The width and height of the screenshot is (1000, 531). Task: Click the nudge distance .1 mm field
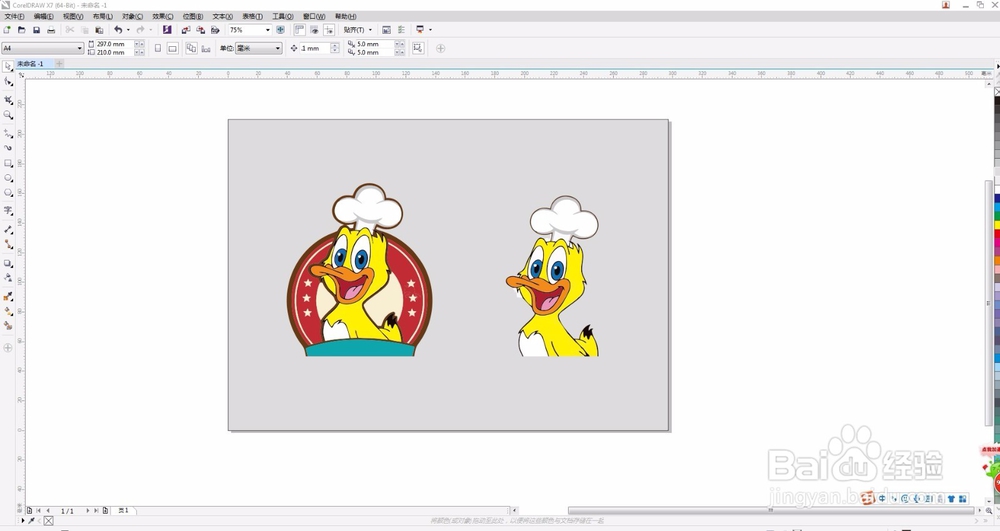(x=314, y=48)
